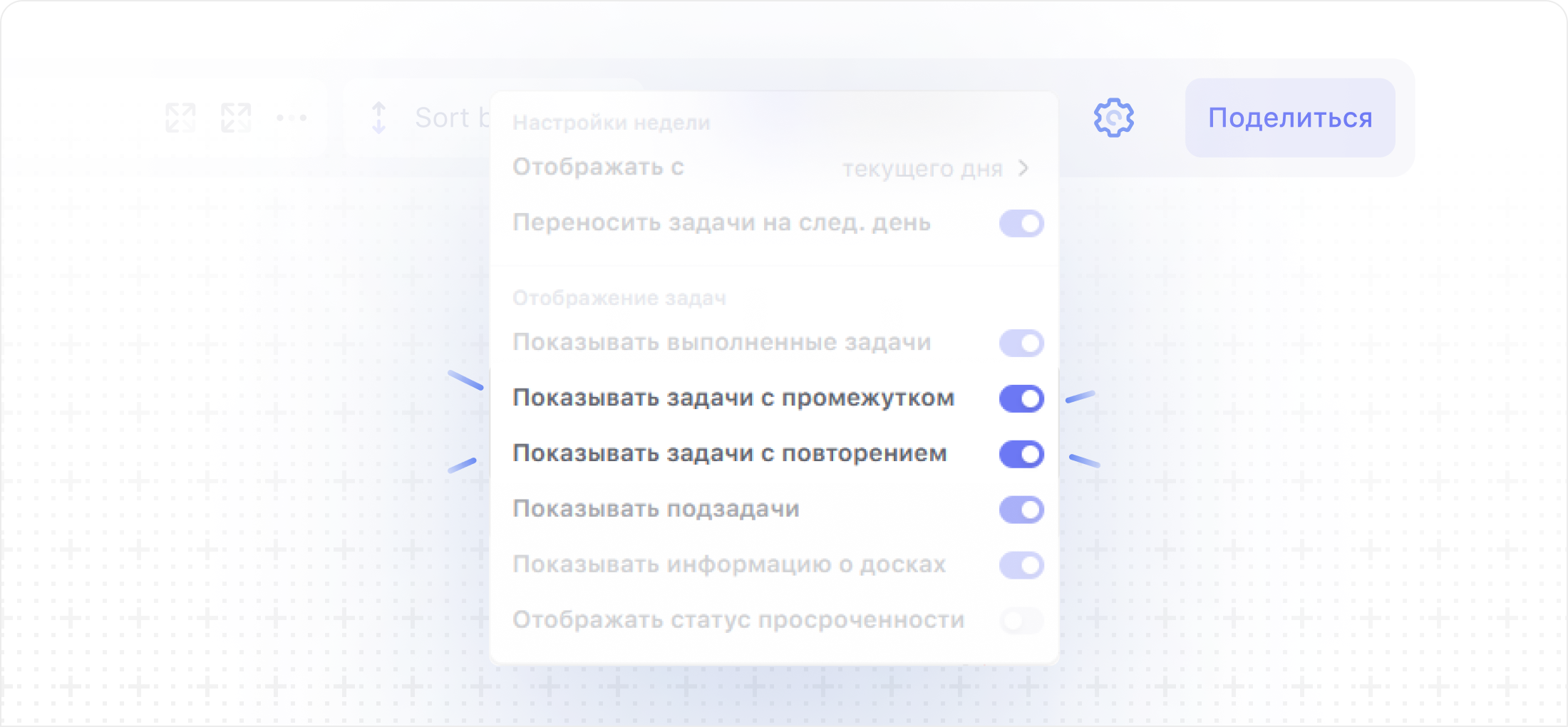Screen dimensions: 1568x727
Task: Click the Отображать с menu row label
Action: pos(598,167)
